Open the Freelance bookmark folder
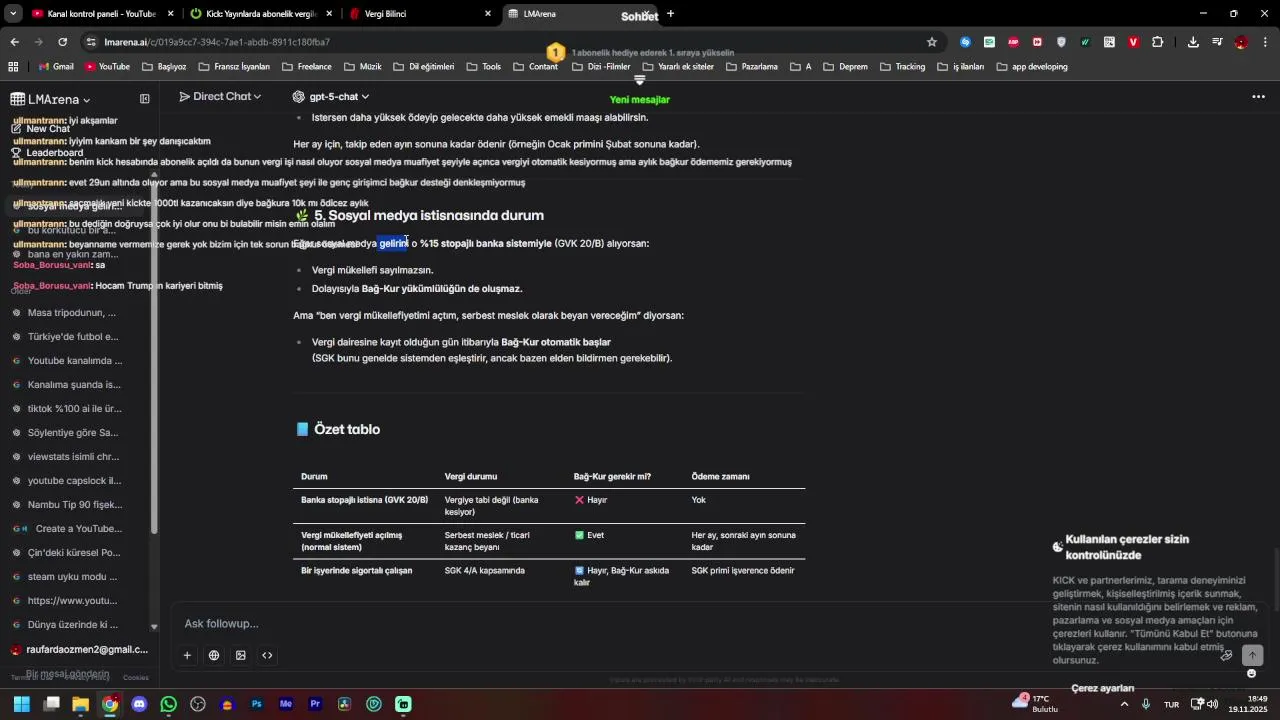The height and width of the screenshot is (720, 1280). point(307,67)
